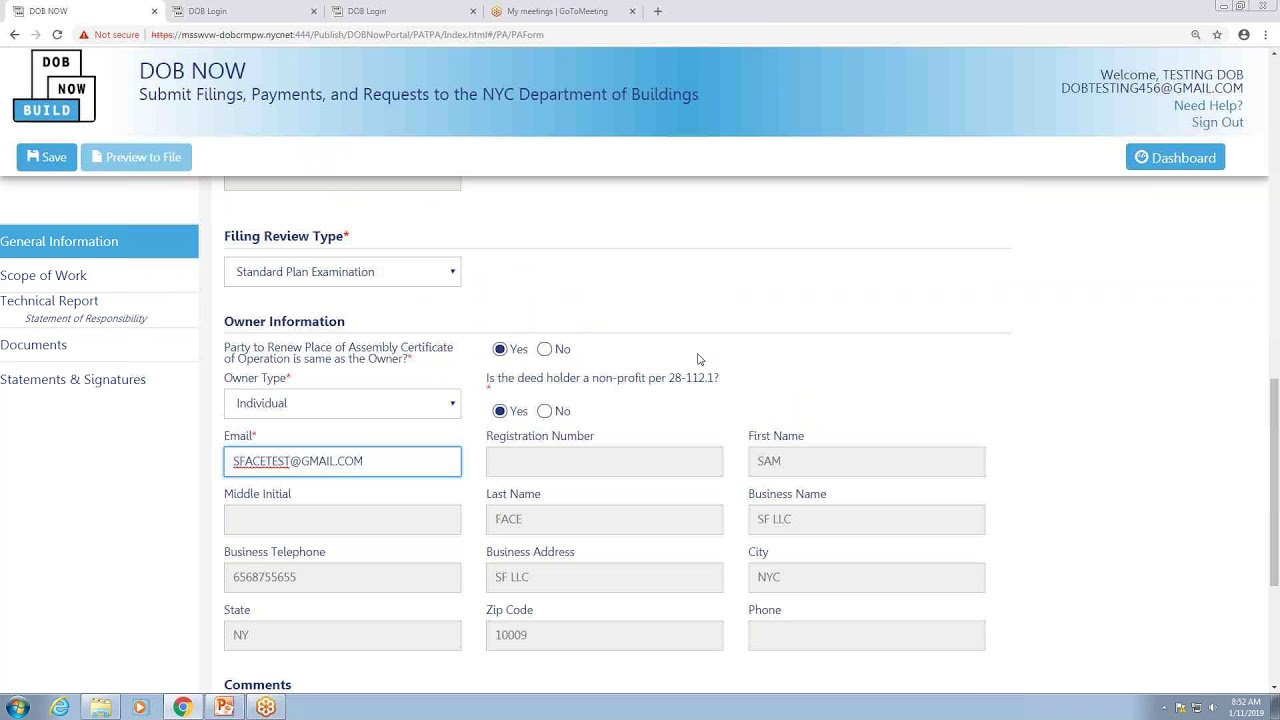Click the Action Center flag tray icon
The image size is (1280, 720).
(x=1181, y=708)
